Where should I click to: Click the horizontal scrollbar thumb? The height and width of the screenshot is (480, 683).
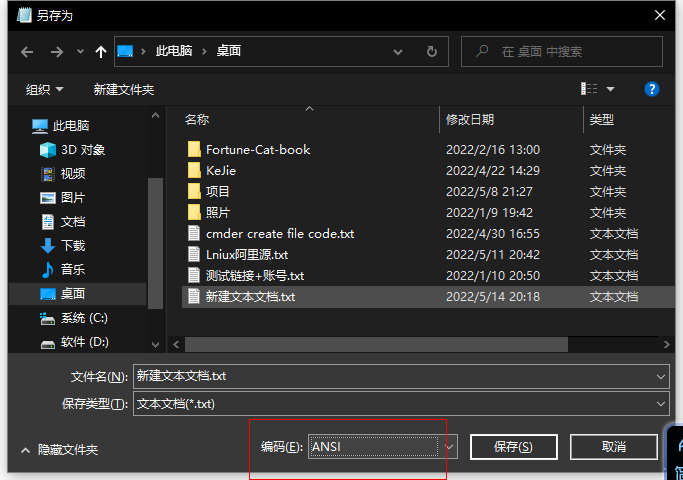[x=376, y=345]
